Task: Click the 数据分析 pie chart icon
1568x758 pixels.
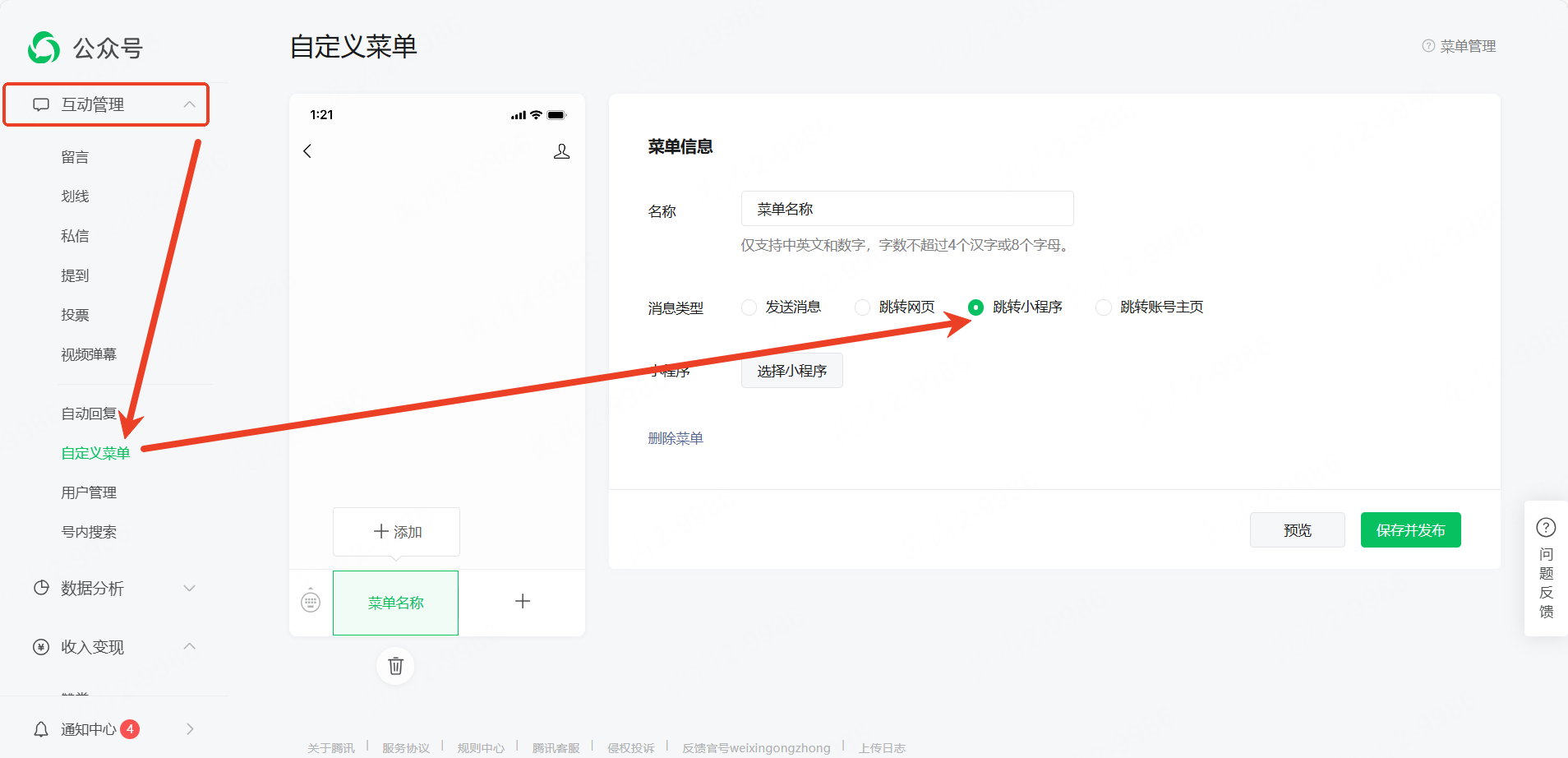Action: click(x=41, y=588)
